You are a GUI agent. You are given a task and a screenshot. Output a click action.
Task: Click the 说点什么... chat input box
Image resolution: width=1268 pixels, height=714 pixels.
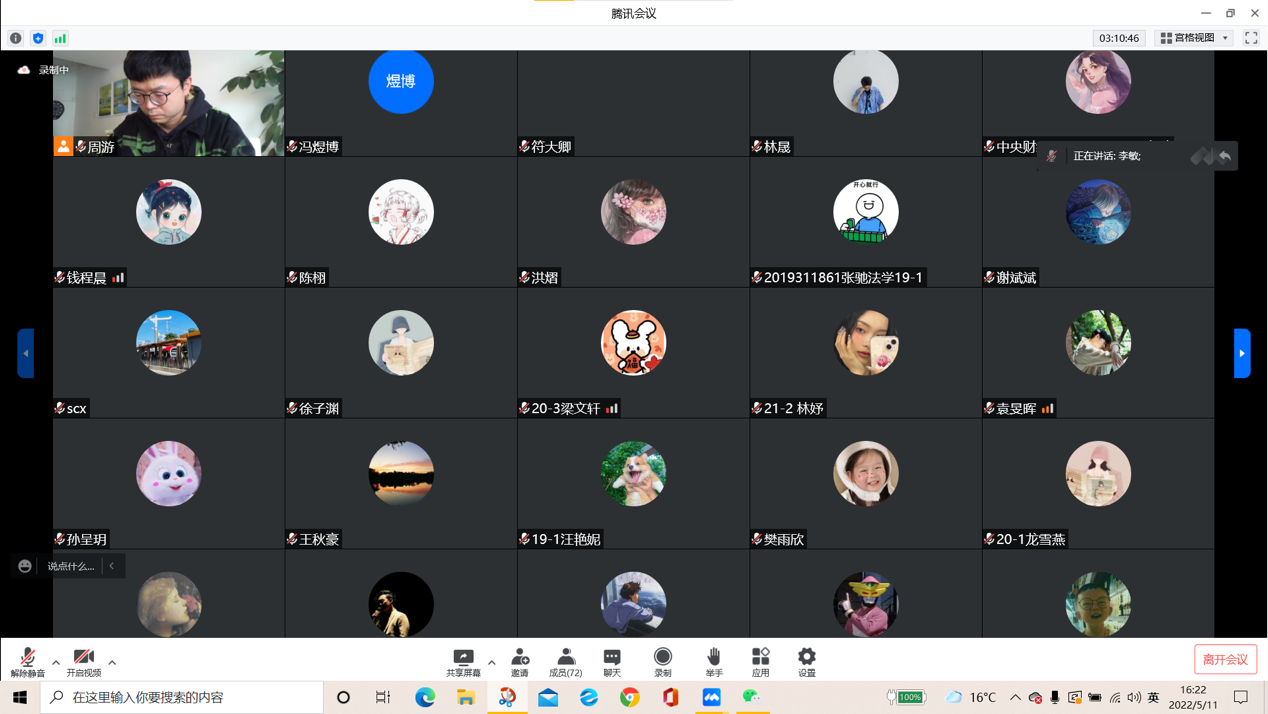tap(71, 566)
